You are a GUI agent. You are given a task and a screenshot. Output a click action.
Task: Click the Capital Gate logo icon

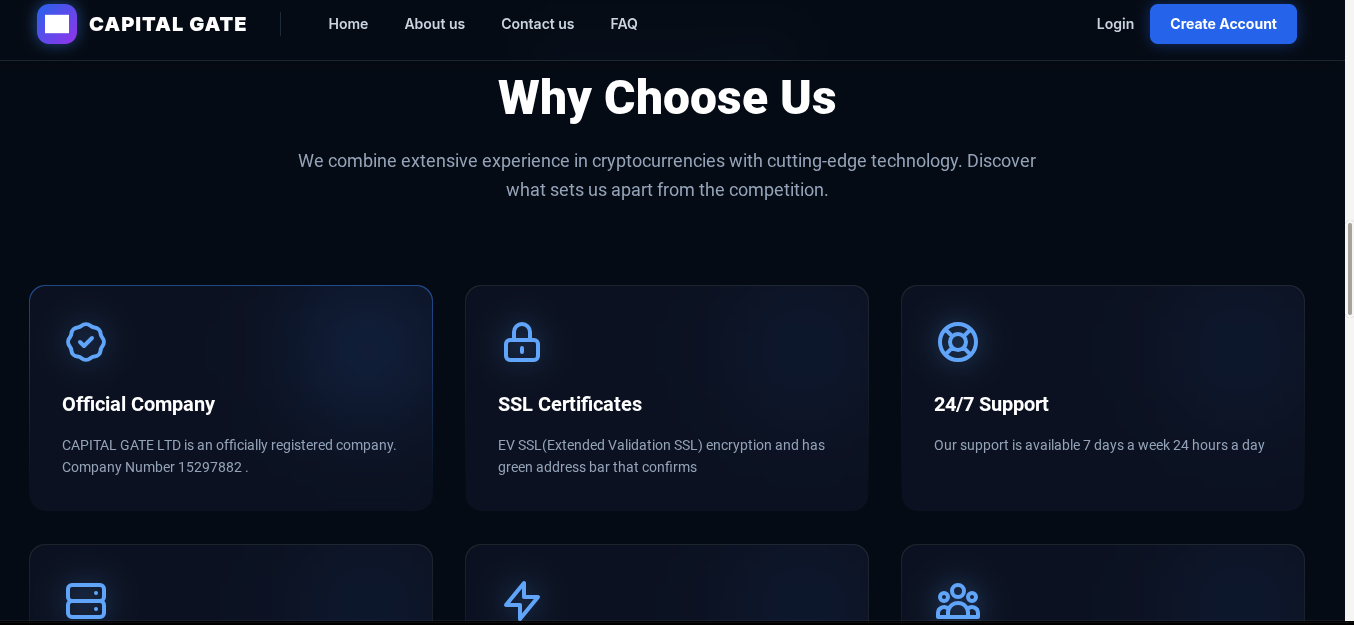tap(57, 24)
